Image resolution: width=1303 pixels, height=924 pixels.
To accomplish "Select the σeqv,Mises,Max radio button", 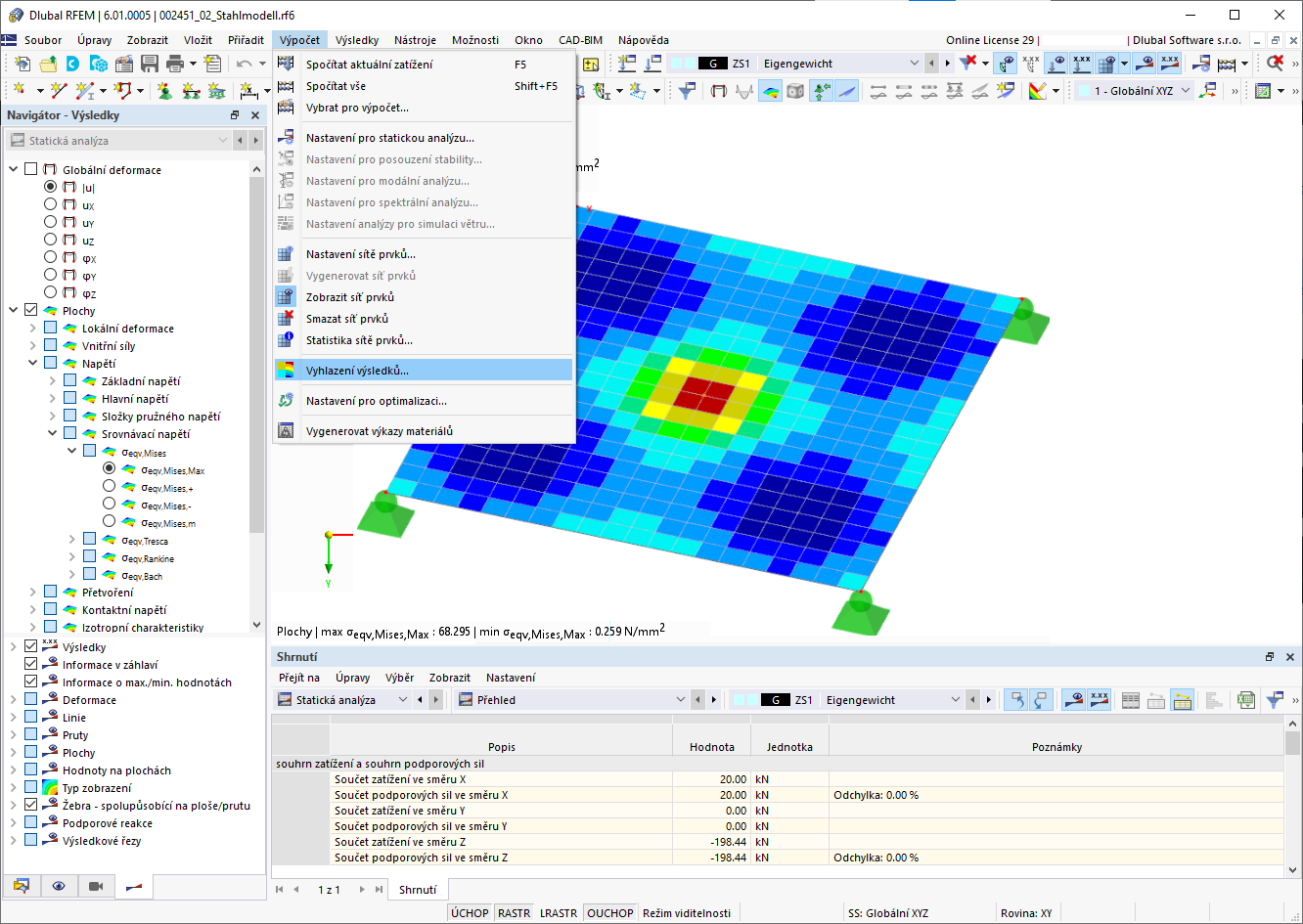I will click(x=108, y=469).
